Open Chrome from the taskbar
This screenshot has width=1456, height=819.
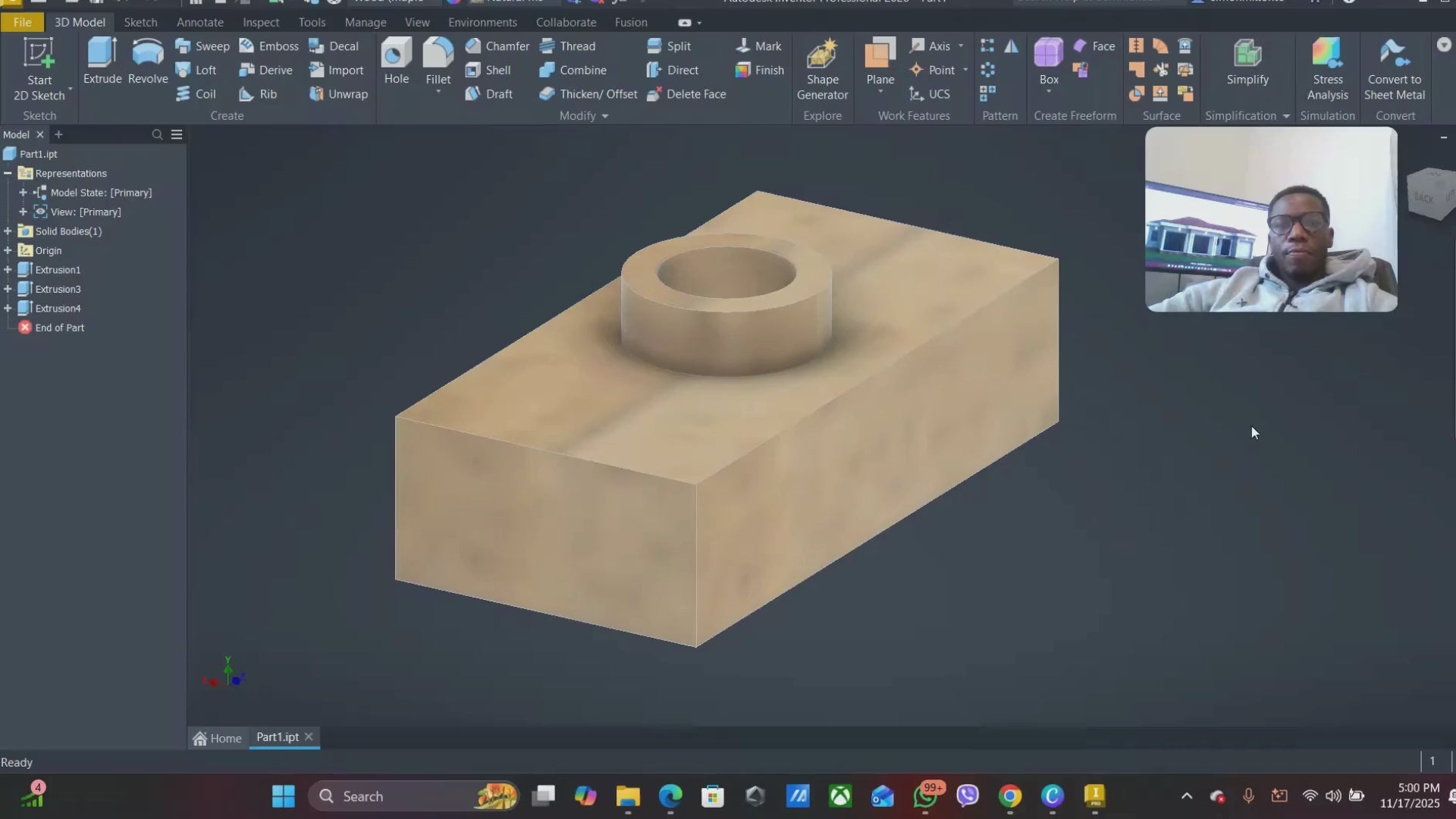tap(1009, 796)
